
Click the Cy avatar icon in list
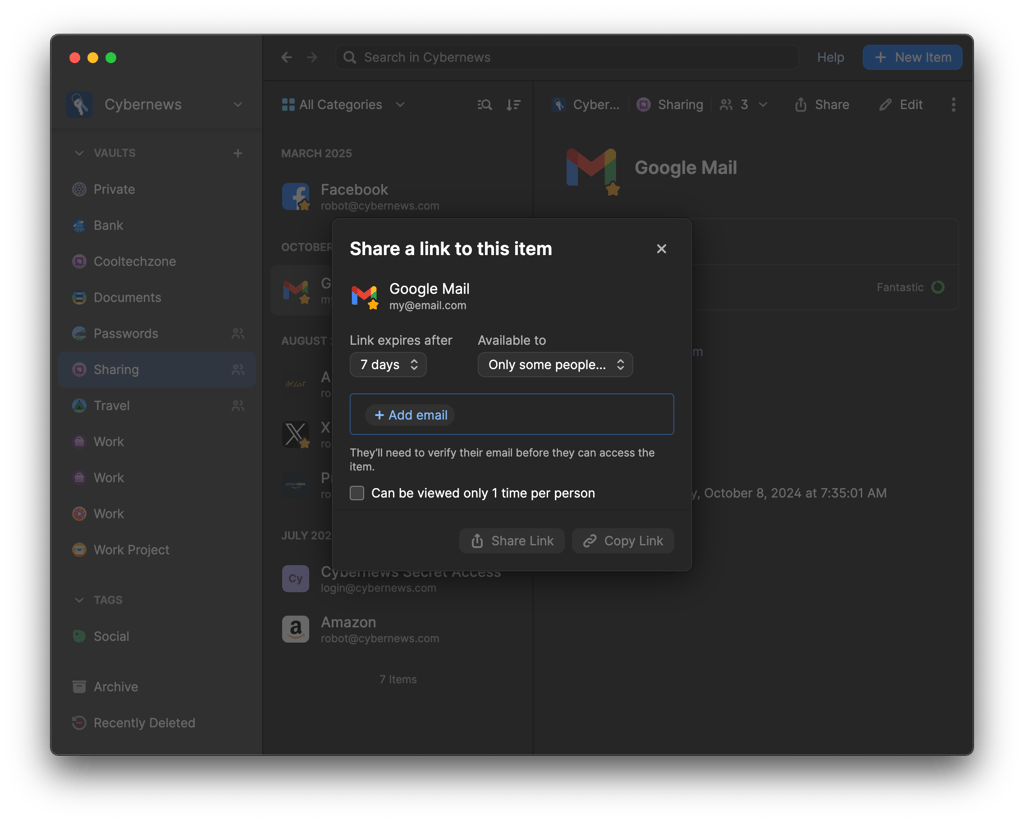click(295, 578)
